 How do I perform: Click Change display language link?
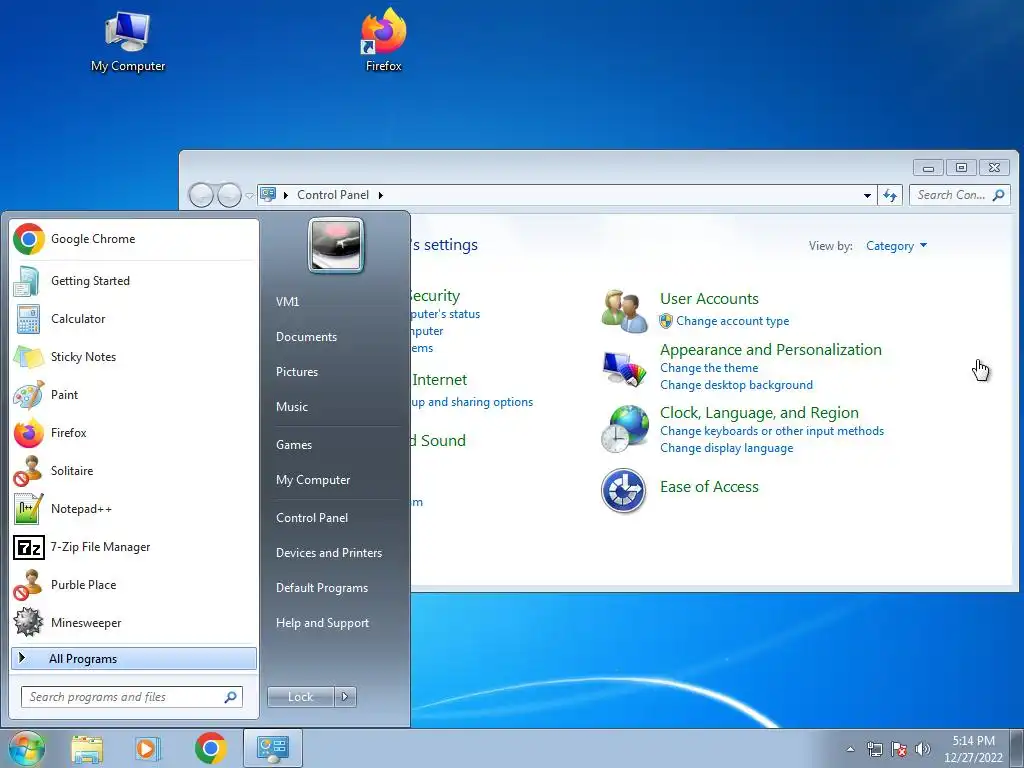tap(727, 448)
